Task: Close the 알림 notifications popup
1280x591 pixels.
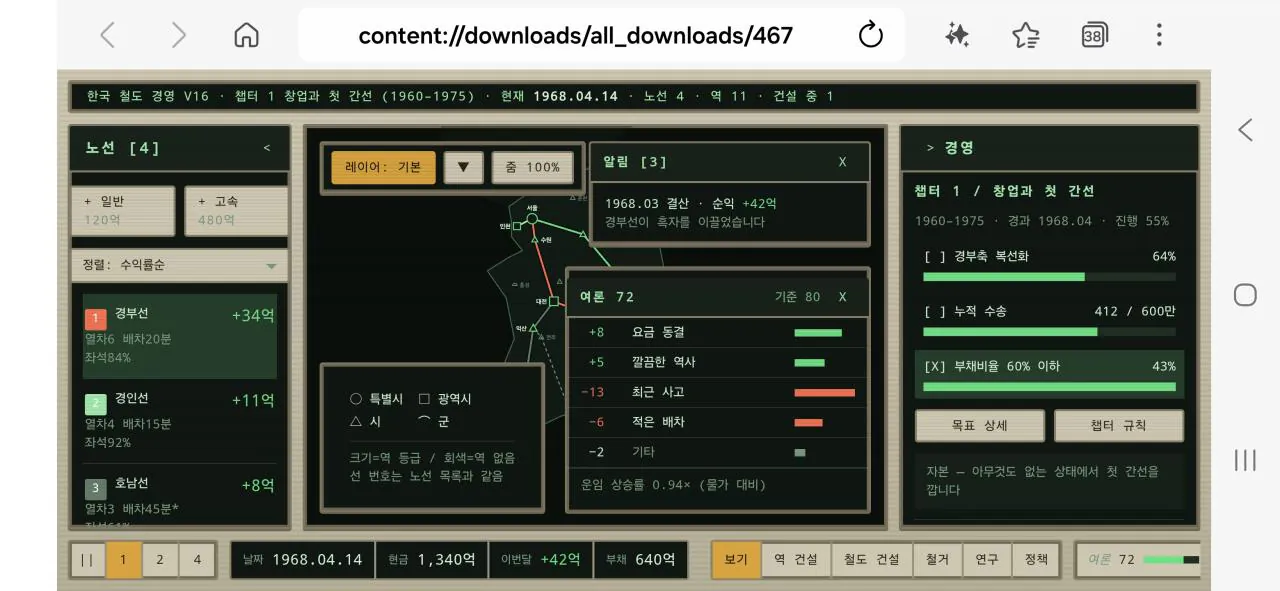Action: point(842,162)
